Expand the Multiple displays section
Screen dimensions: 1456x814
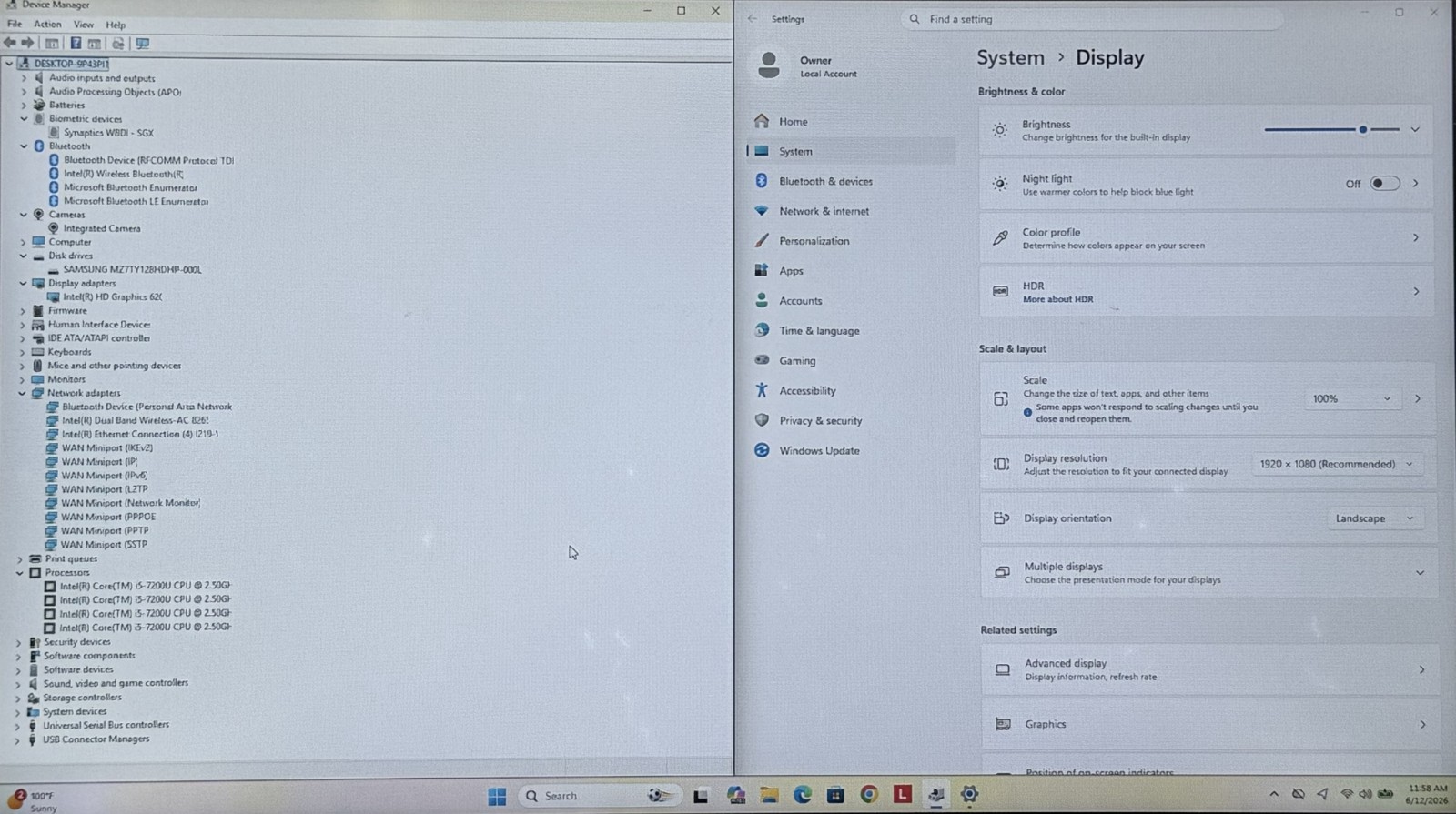1420,573
